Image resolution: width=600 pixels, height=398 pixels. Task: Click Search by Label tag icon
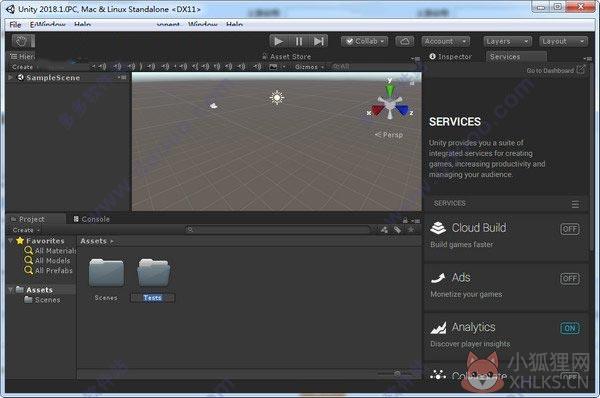click(x=398, y=230)
